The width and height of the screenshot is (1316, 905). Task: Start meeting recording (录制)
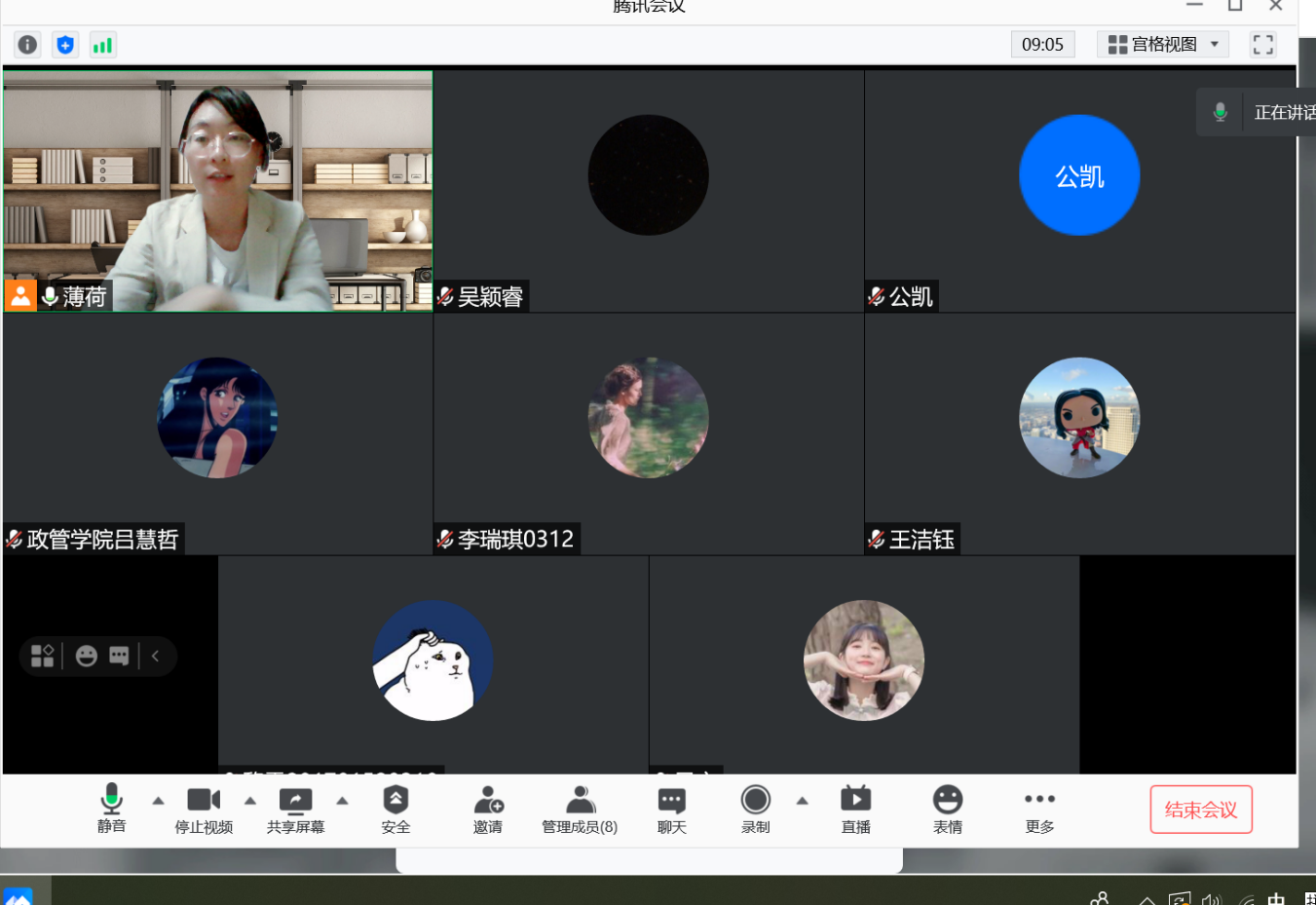point(755,810)
